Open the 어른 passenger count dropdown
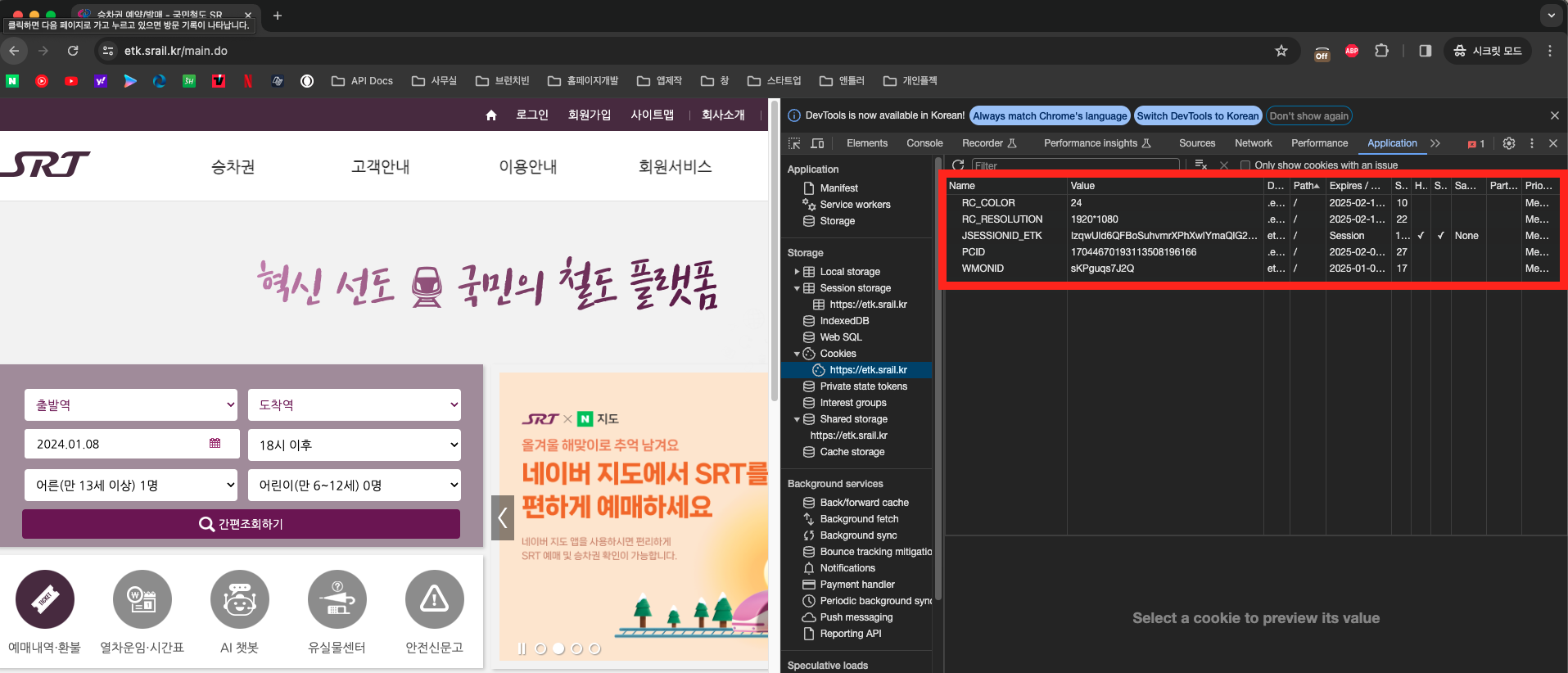This screenshot has height=673, width=1568. pyautogui.click(x=131, y=485)
